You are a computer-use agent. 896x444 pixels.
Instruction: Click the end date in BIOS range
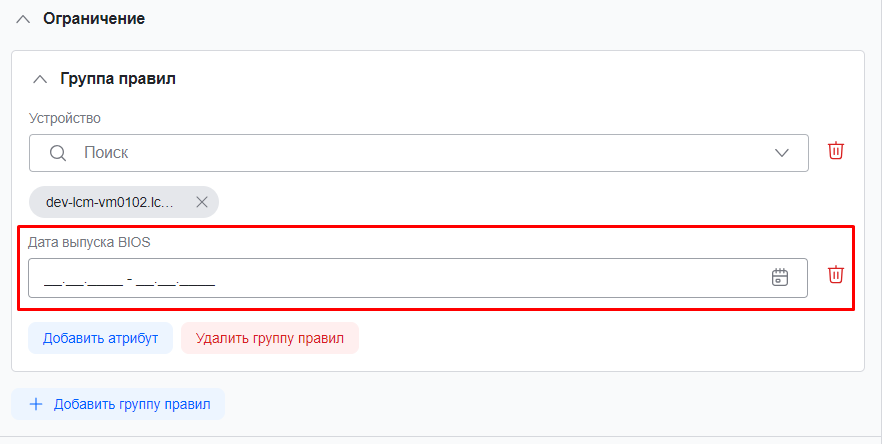coord(176,279)
